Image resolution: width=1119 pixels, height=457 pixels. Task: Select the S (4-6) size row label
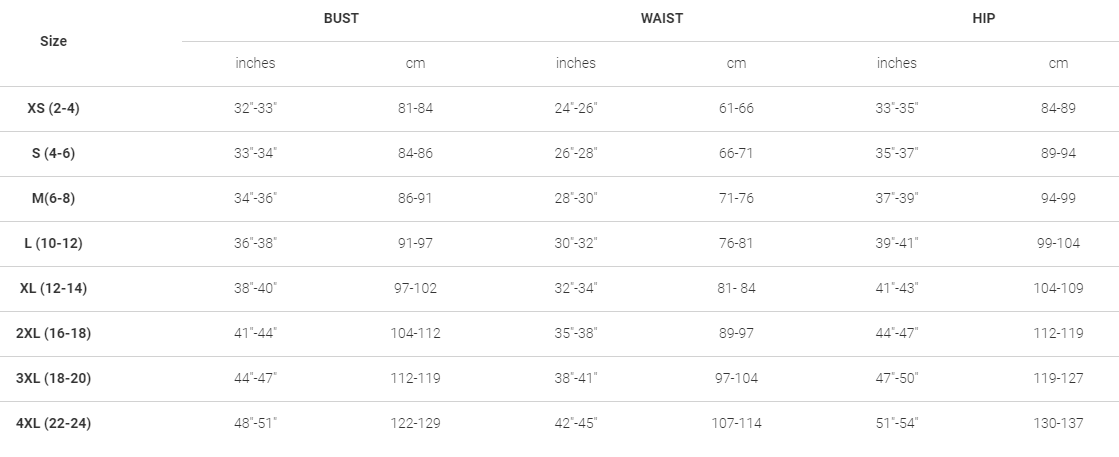click(53, 153)
